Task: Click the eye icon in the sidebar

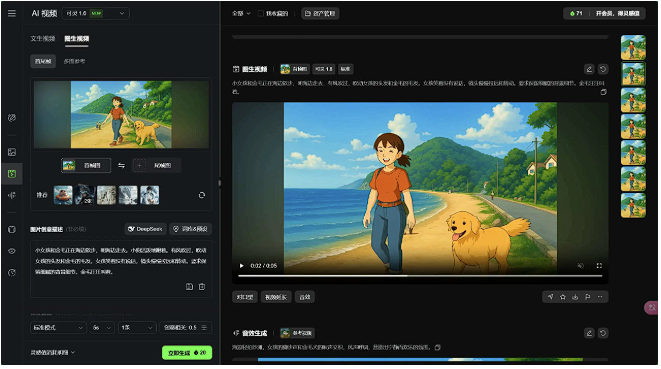Action: (12, 251)
